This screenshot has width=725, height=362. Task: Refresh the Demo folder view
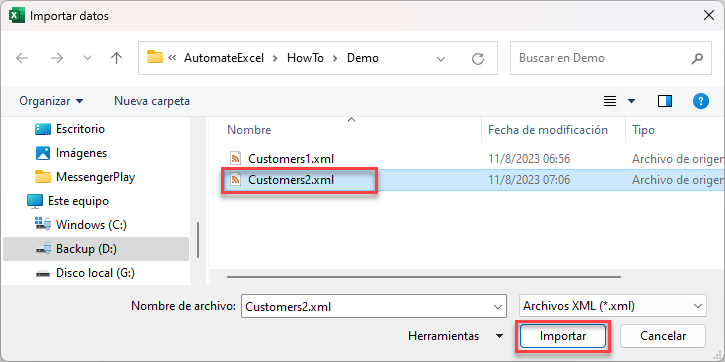pyautogui.click(x=478, y=59)
